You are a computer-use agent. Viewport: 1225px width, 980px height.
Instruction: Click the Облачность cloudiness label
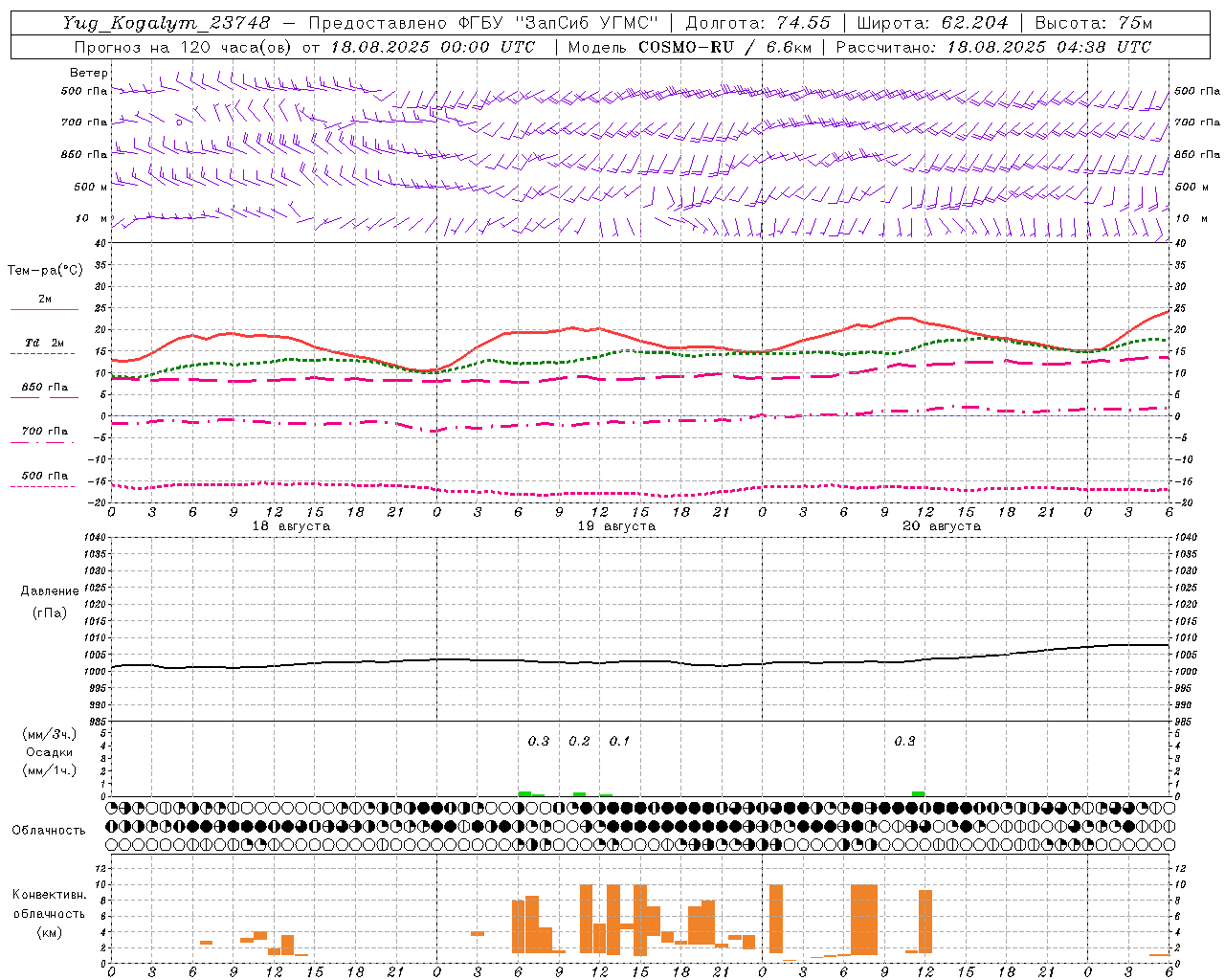(x=49, y=831)
